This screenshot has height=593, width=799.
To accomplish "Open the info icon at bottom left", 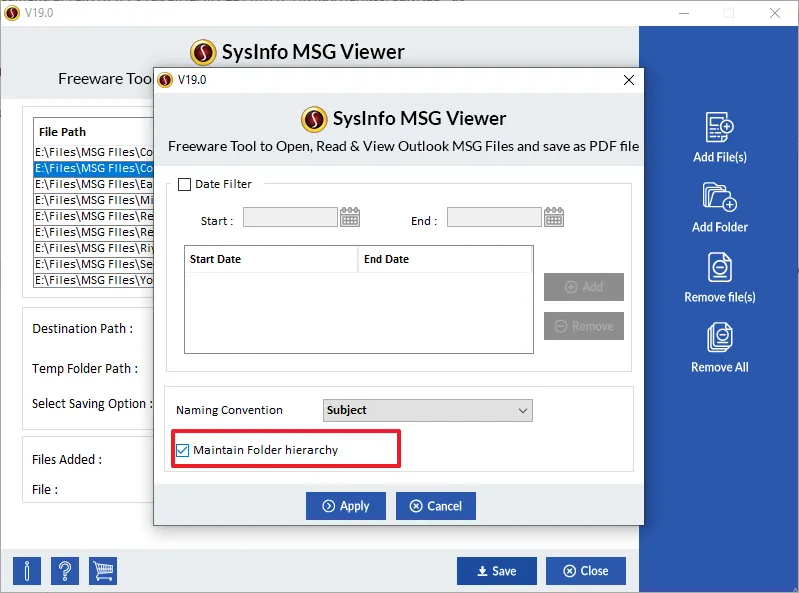I will [x=27, y=571].
